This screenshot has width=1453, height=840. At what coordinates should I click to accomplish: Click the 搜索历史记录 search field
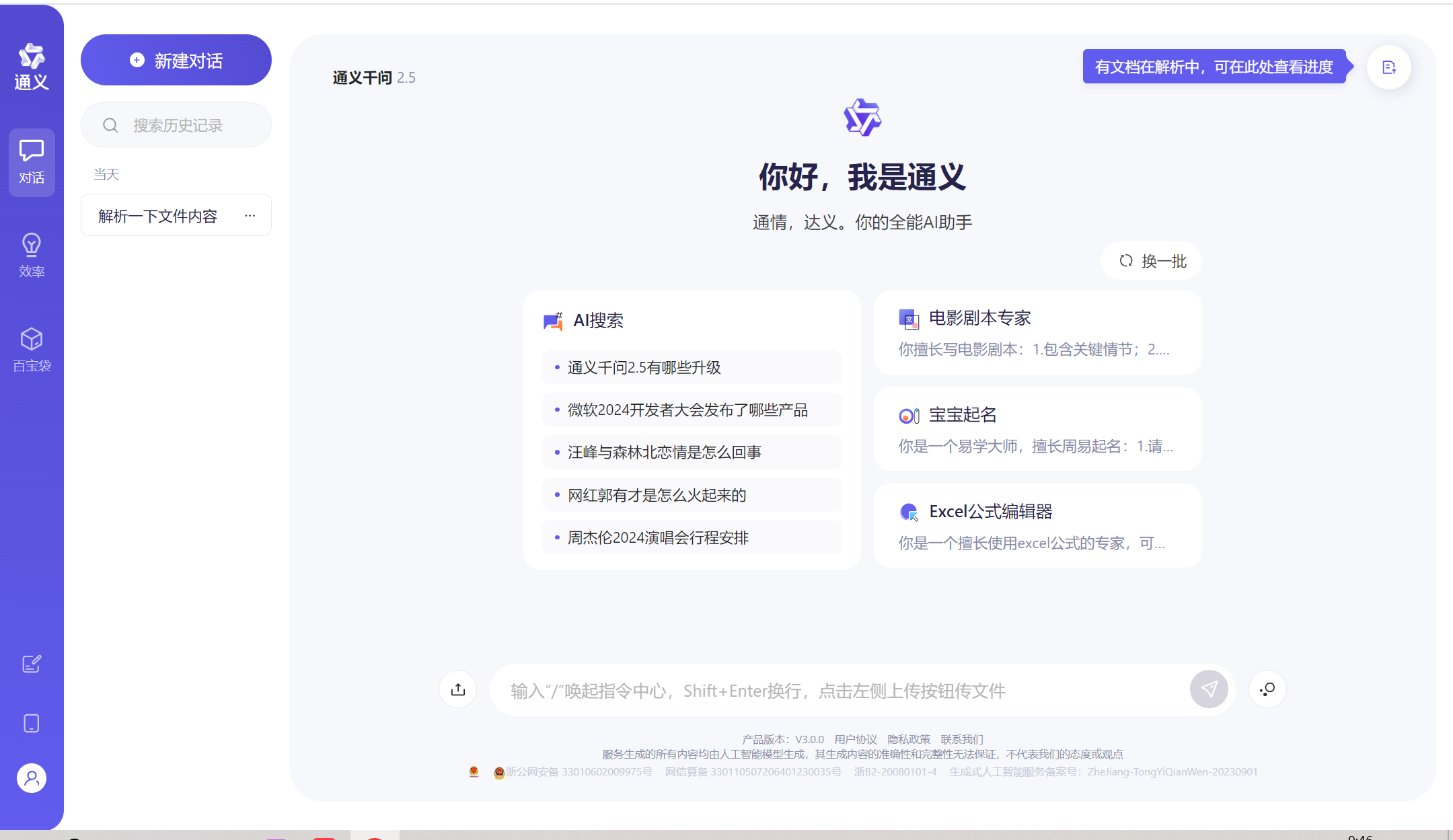pyautogui.click(x=178, y=126)
